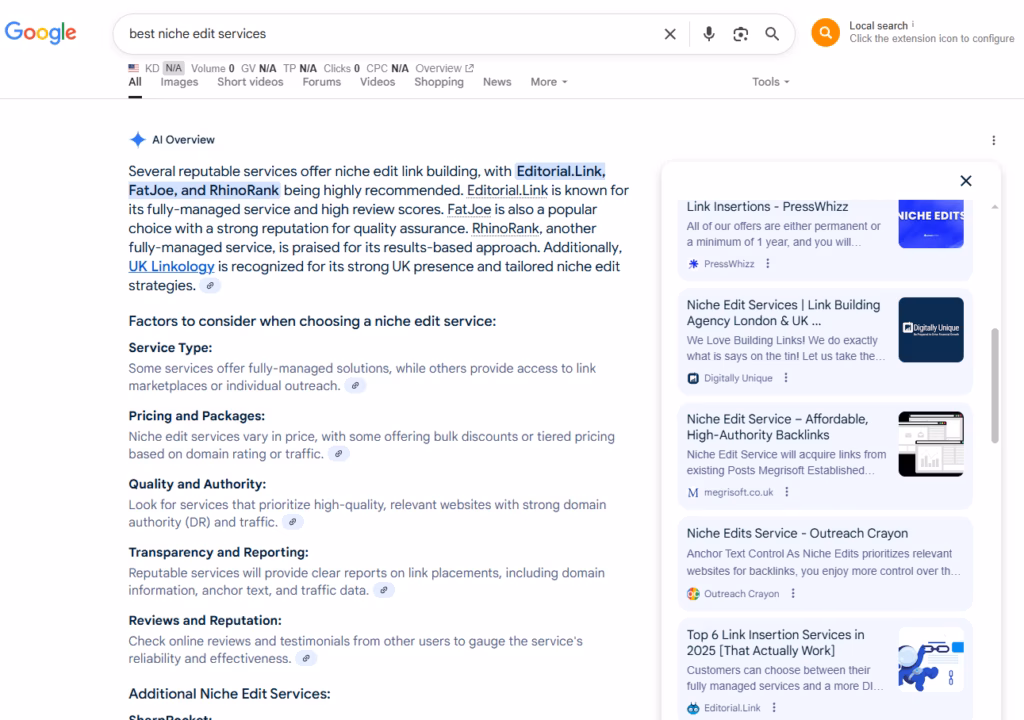Open the Tools dropdown
This screenshot has width=1024, height=720.
tap(771, 82)
